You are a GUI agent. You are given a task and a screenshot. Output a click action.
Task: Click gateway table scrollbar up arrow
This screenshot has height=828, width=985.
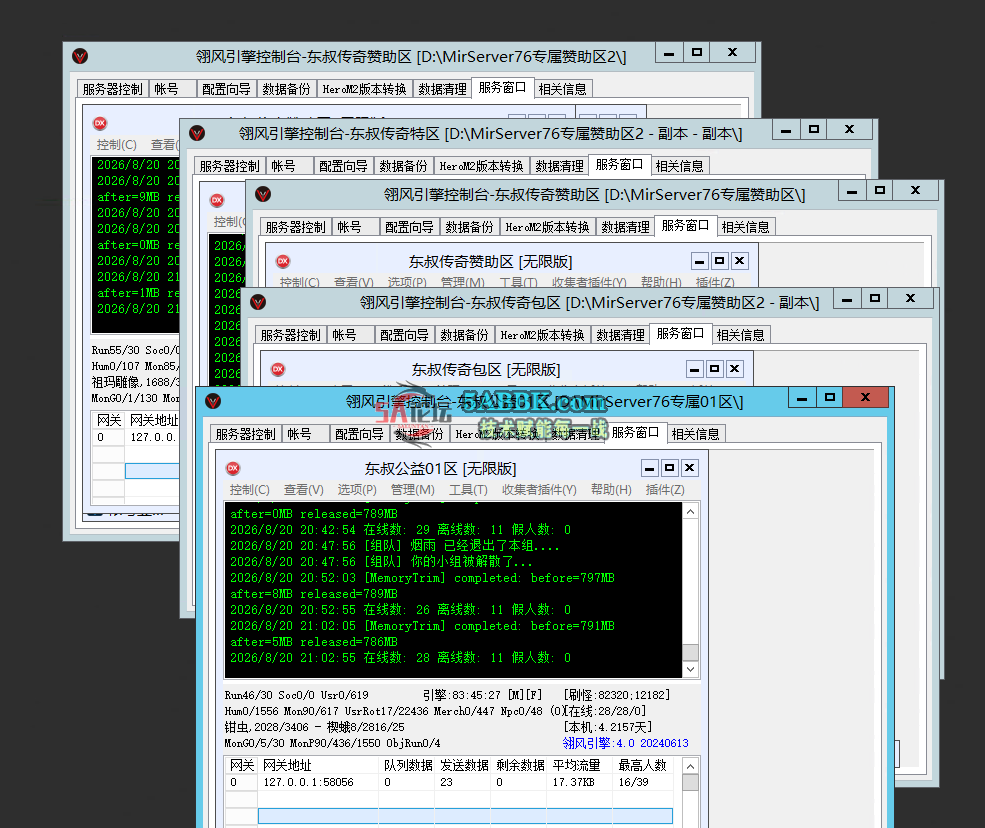(690, 766)
